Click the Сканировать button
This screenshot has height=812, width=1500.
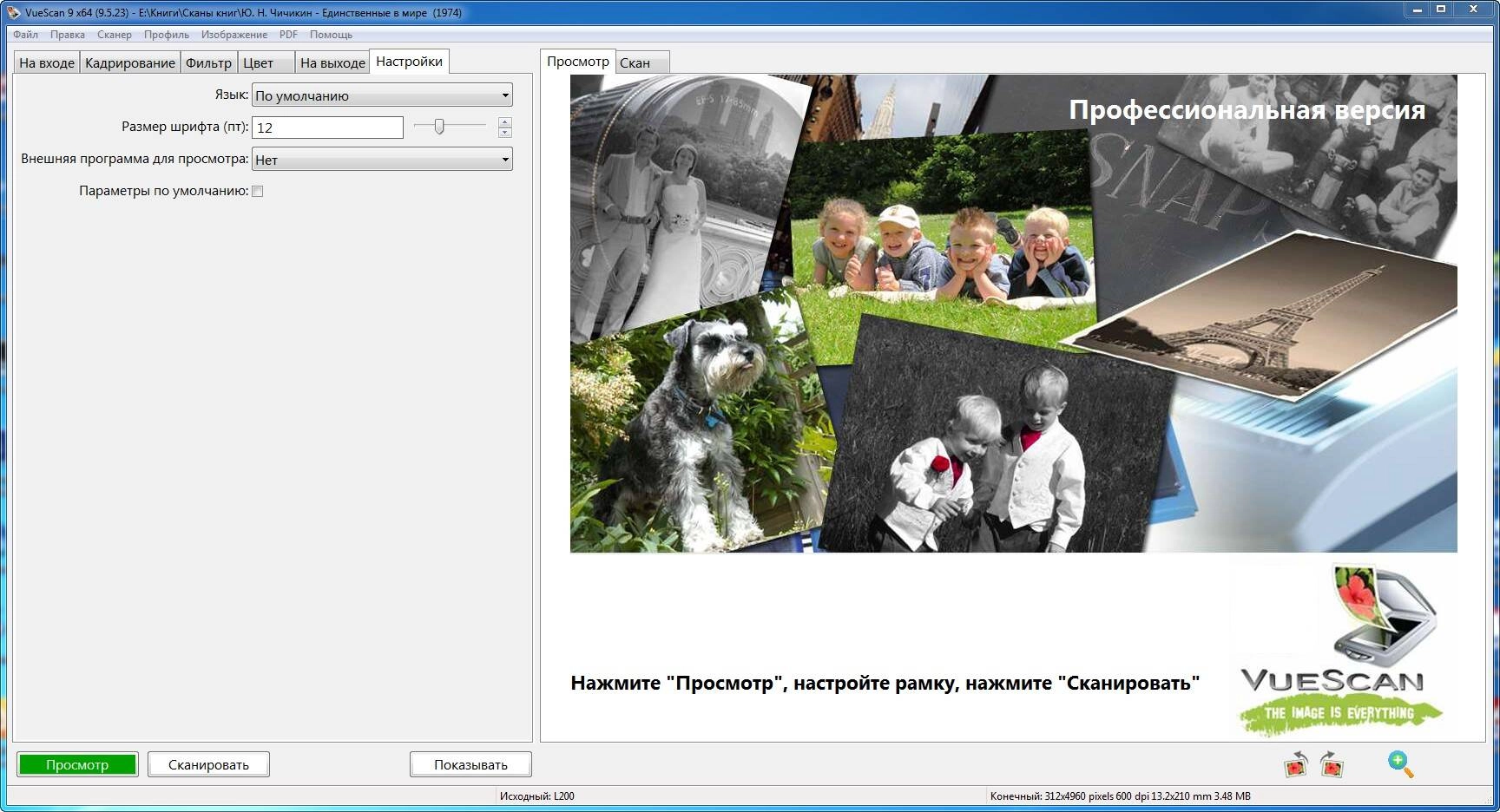coord(208,764)
